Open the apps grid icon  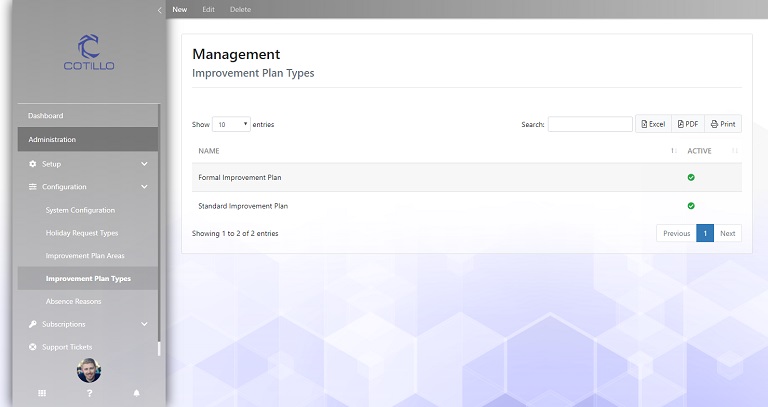point(42,393)
